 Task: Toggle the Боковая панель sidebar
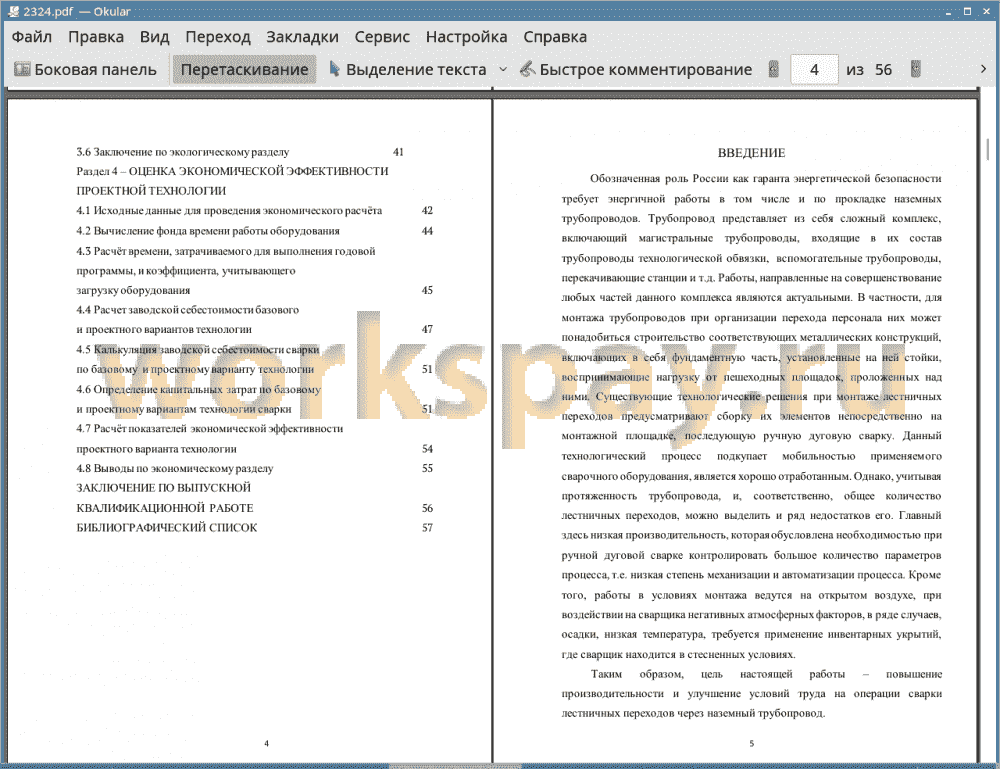[x=85, y=70]
